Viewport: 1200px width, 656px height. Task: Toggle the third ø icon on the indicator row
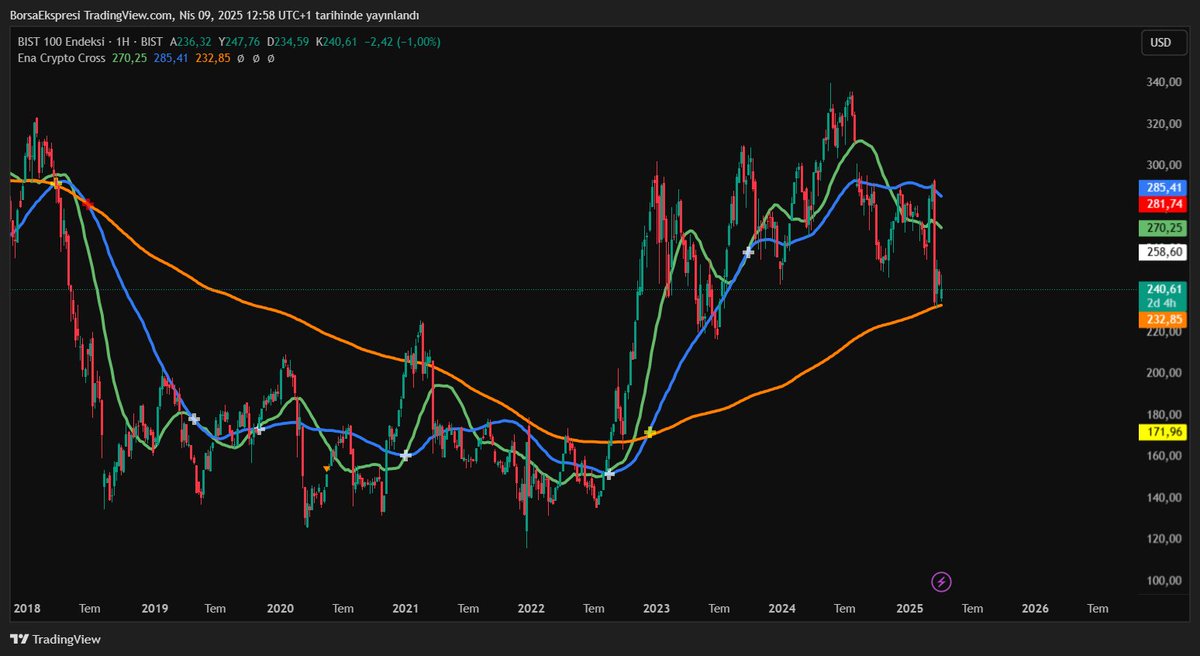point(271,58)
